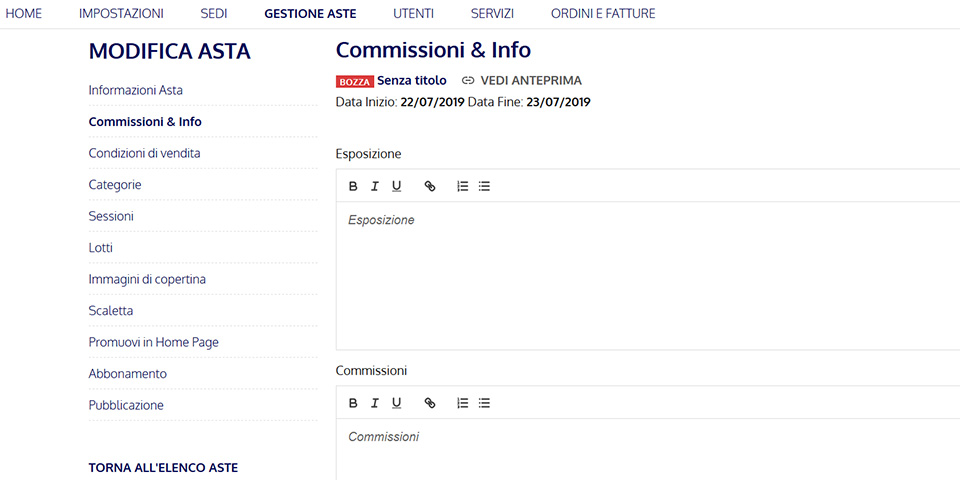Viewport: 960px width, 480px height.
Task: Click into the Commissioni text area
Action: 640,455
